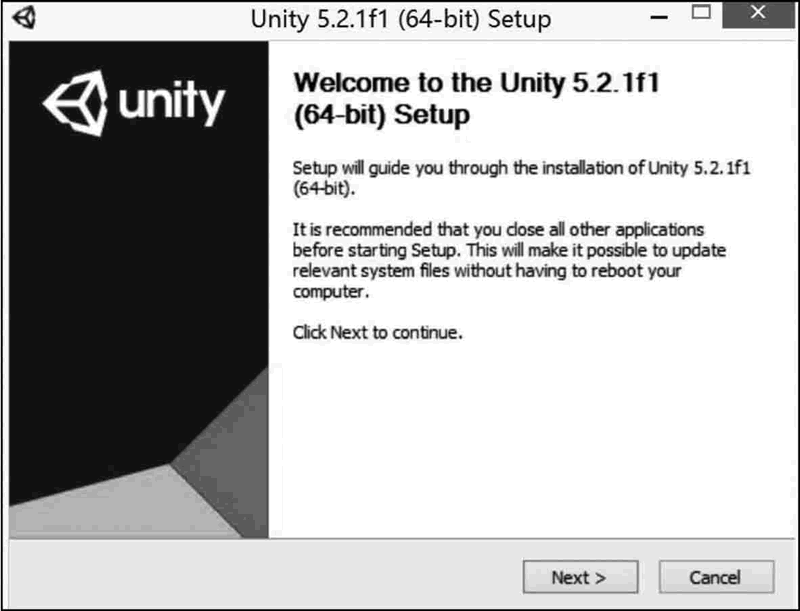This screenshot has width=800, height=611.
Task: Click the "Click Next to continue." text
Action: [x=378, y=332]
